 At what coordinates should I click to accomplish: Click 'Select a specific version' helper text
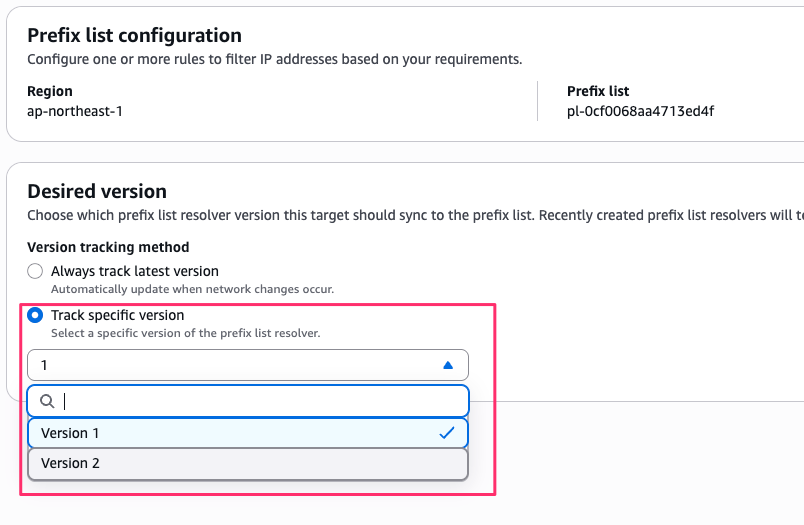185,333
